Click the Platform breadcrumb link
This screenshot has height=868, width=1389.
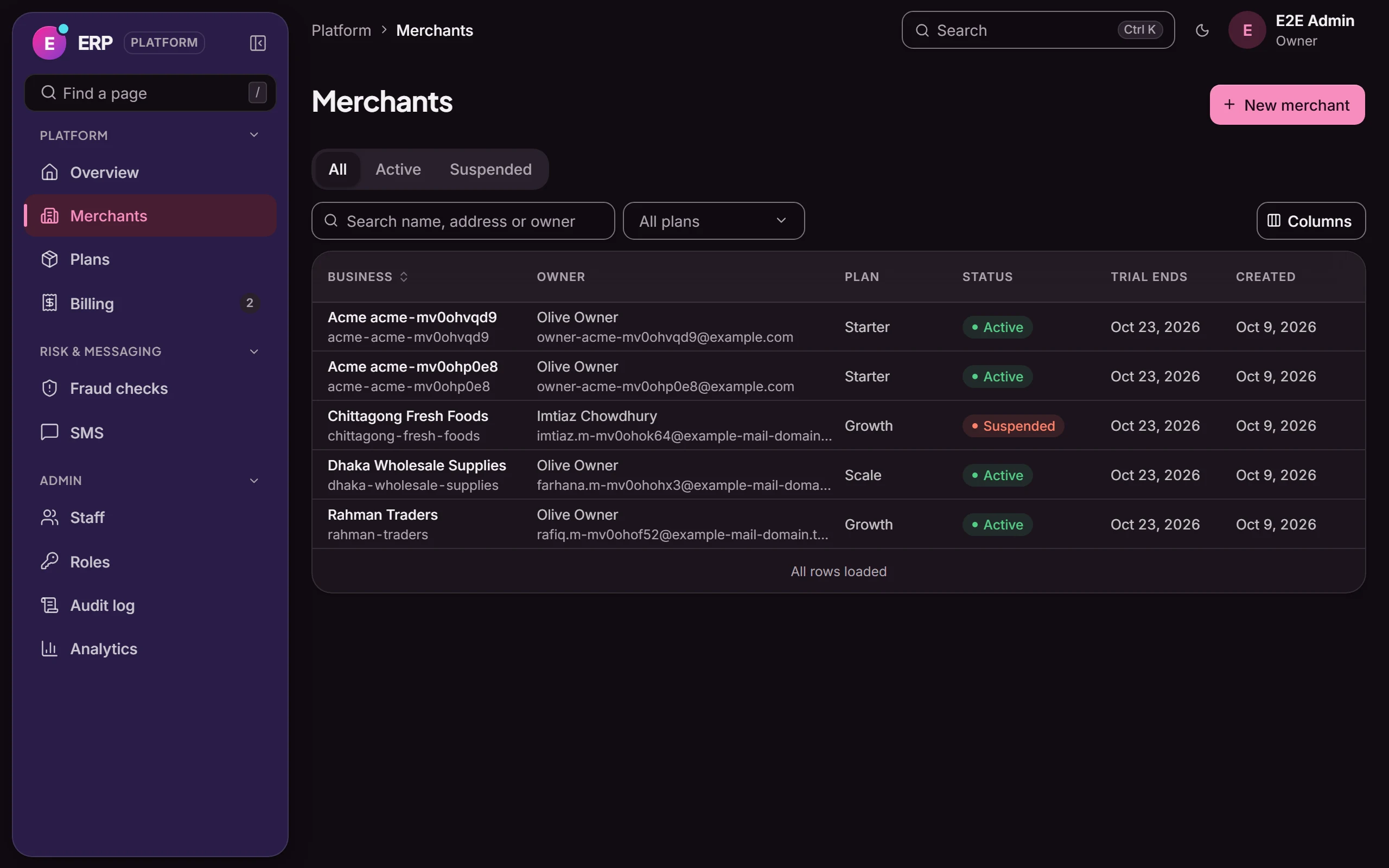[x=341, y=30]
